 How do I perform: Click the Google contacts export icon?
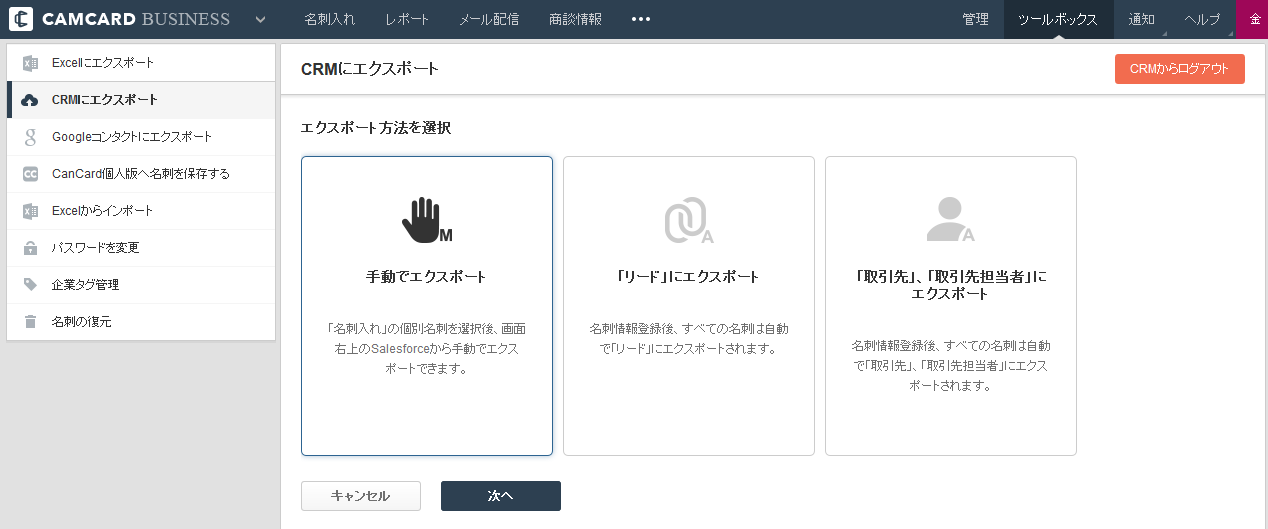30,137
